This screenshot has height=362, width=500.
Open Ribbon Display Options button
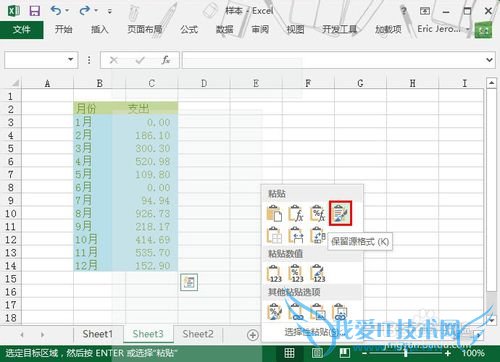(425, 11)
